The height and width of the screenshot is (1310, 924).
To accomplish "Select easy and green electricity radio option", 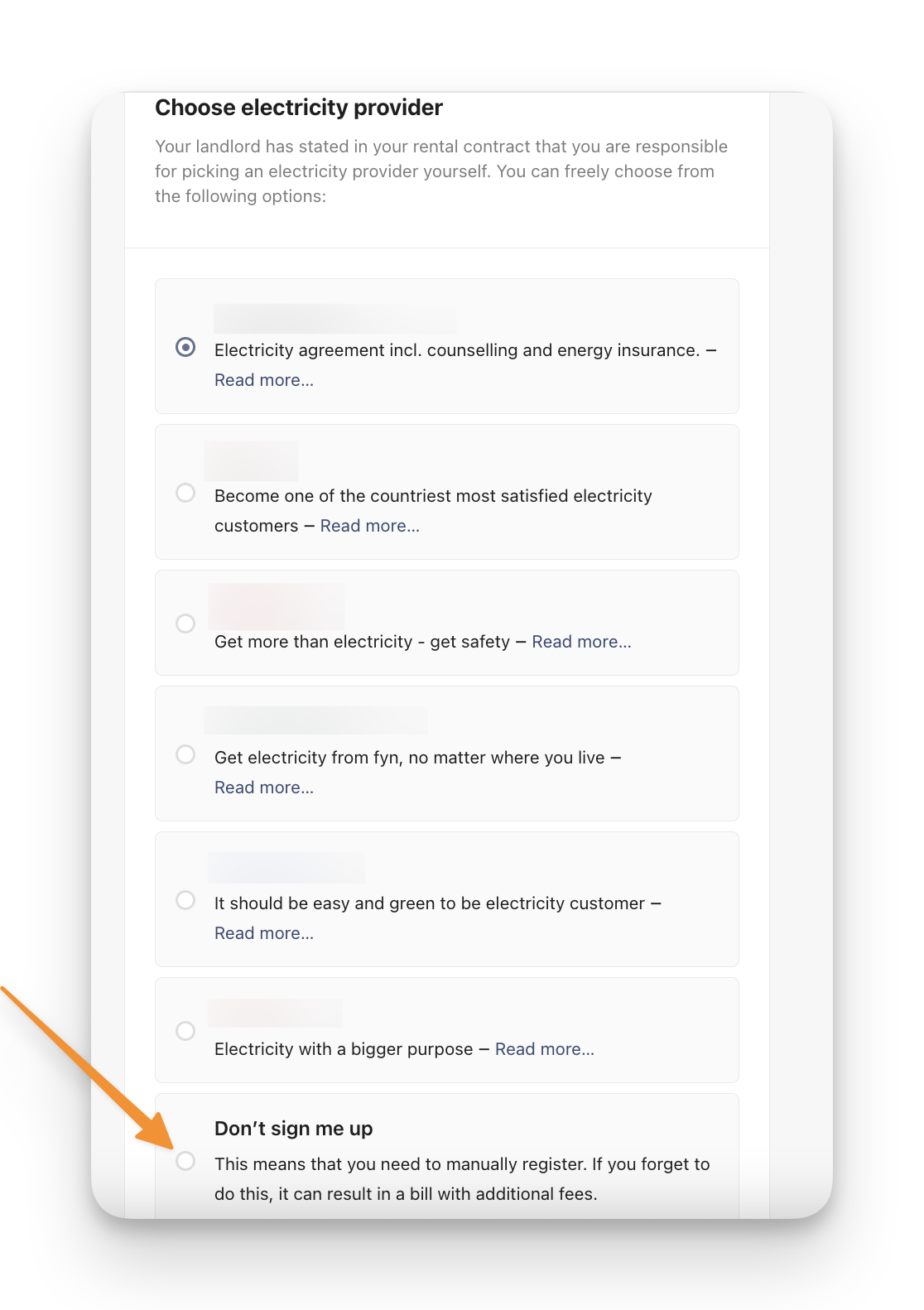I will pyautogui.click(x=185, y=900).
